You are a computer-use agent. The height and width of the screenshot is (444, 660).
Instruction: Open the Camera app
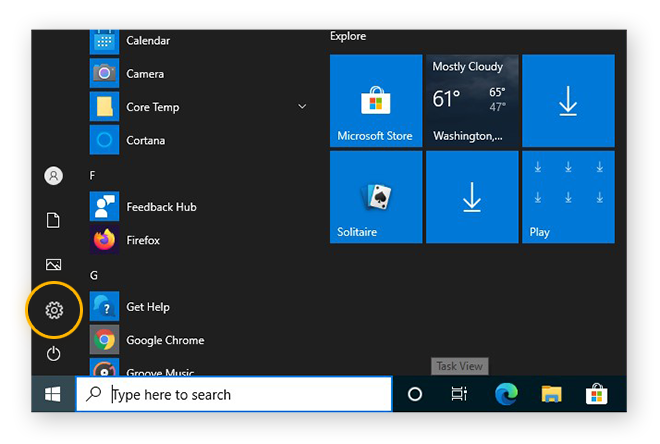click(145, 74)
